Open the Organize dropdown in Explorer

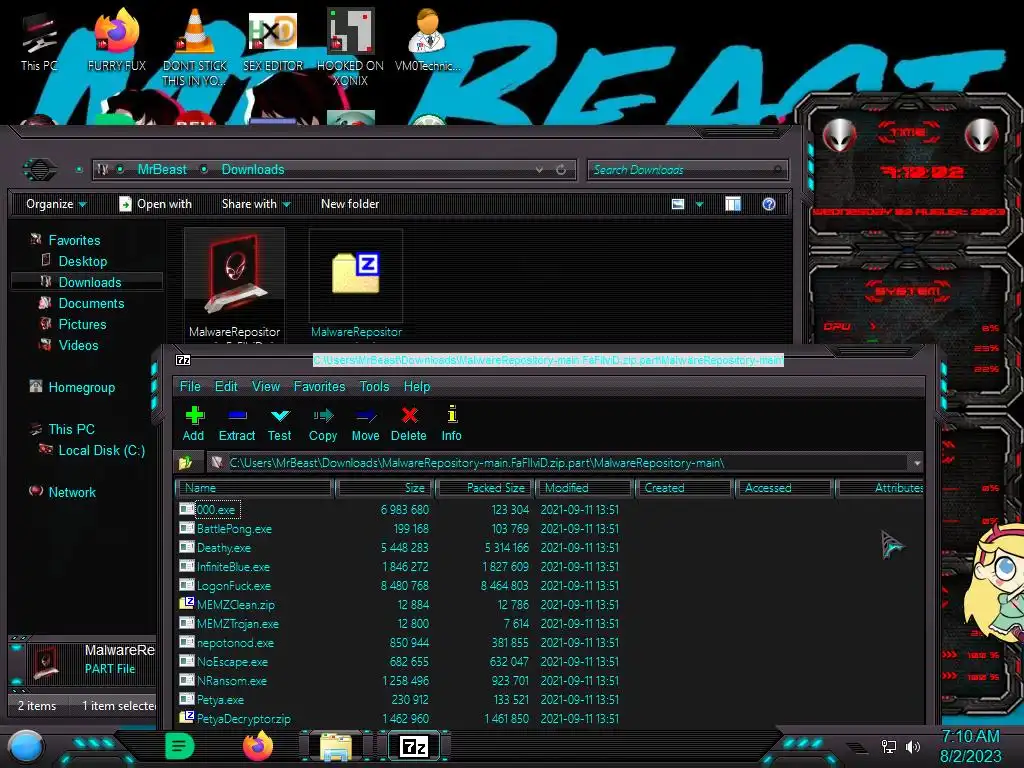[56, 204]
